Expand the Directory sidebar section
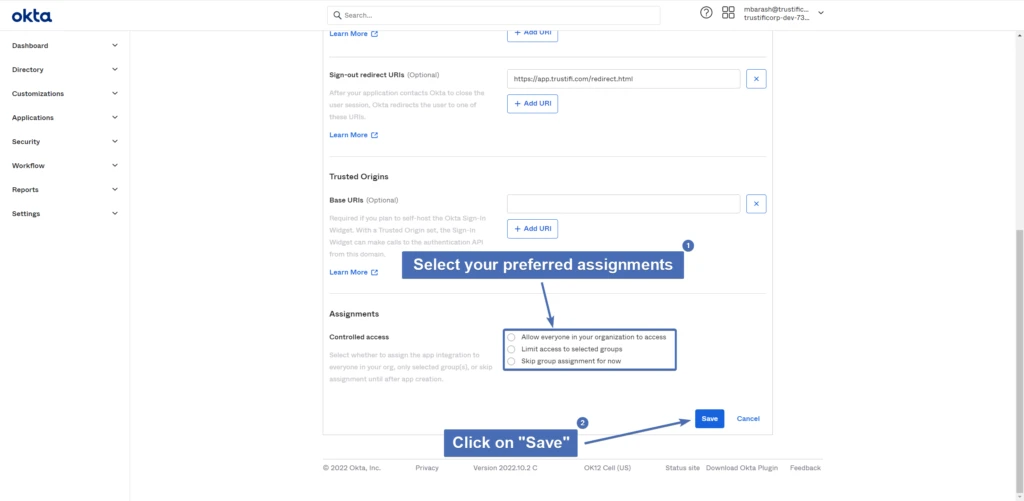 pos(64,70)
